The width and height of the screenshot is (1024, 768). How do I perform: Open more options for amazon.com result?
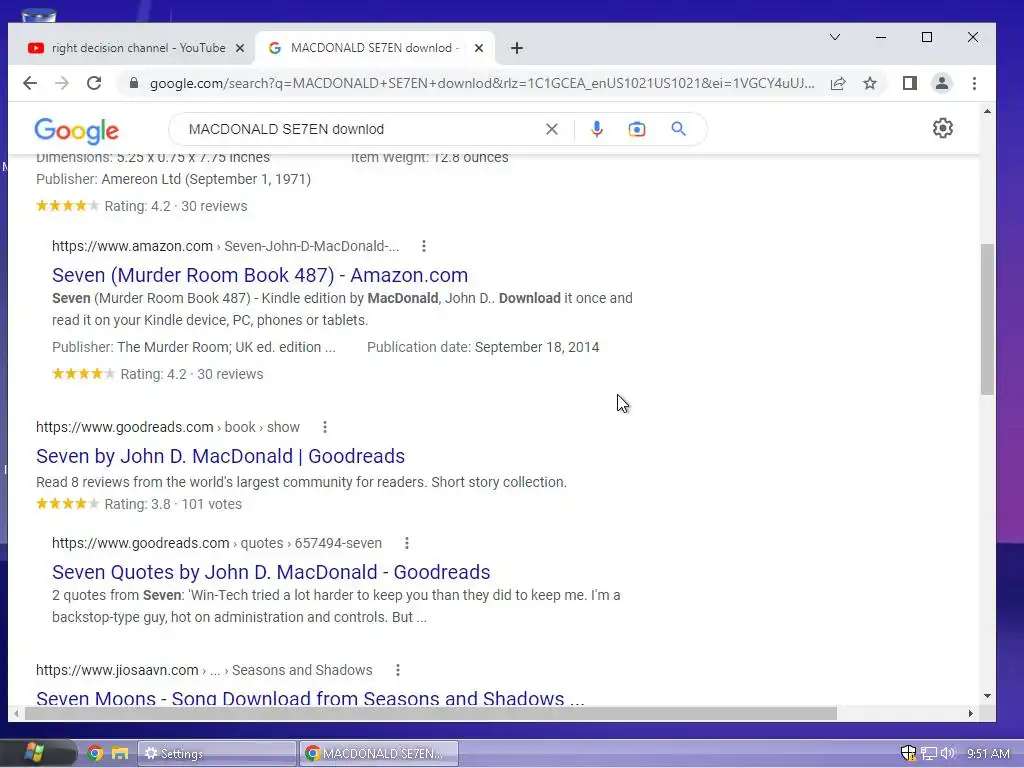(424, 246)
